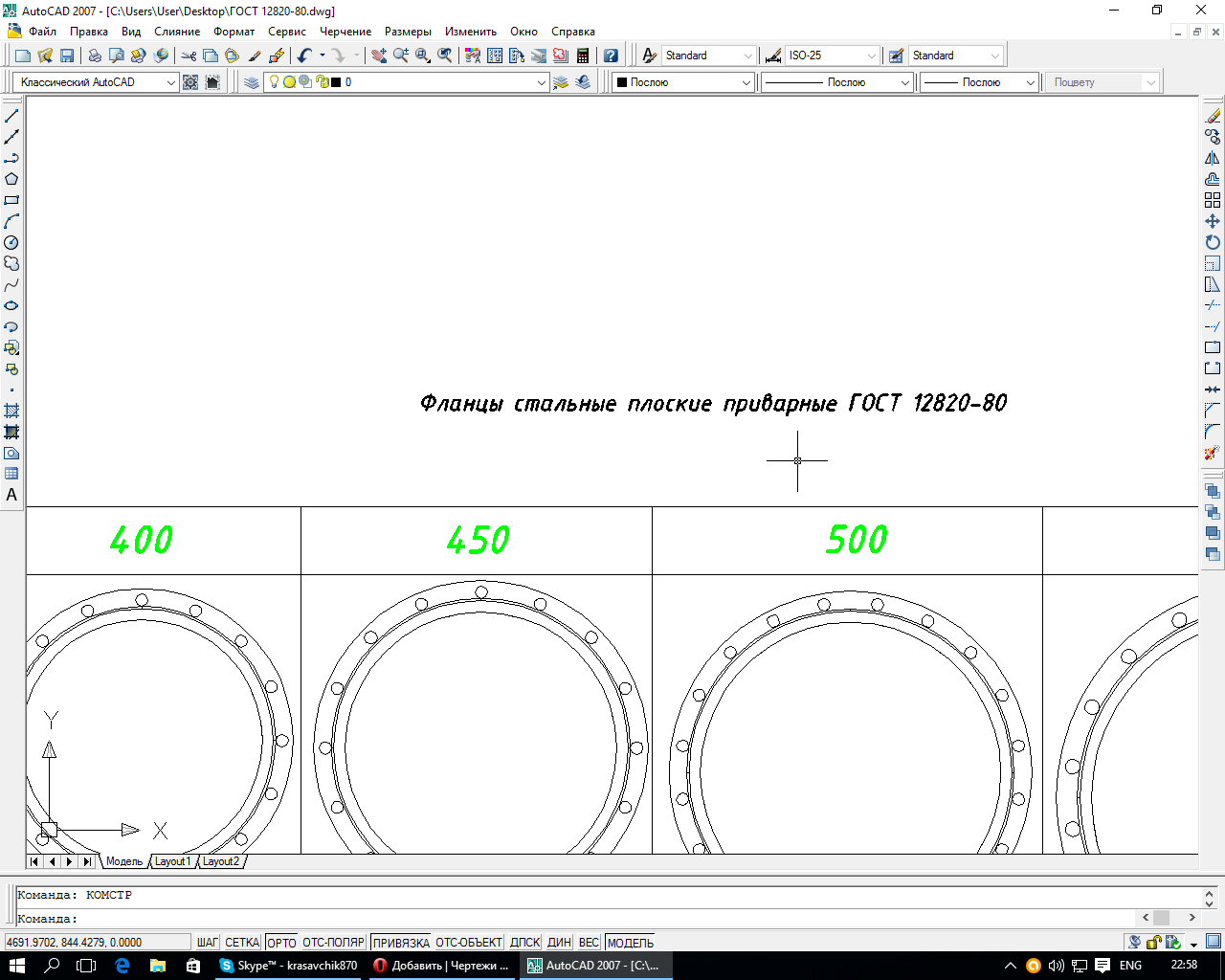The height and width of the screenshot is (980, 1225).
Task: Open the Послою lineweight dropdown
Action: (1030, 82)
